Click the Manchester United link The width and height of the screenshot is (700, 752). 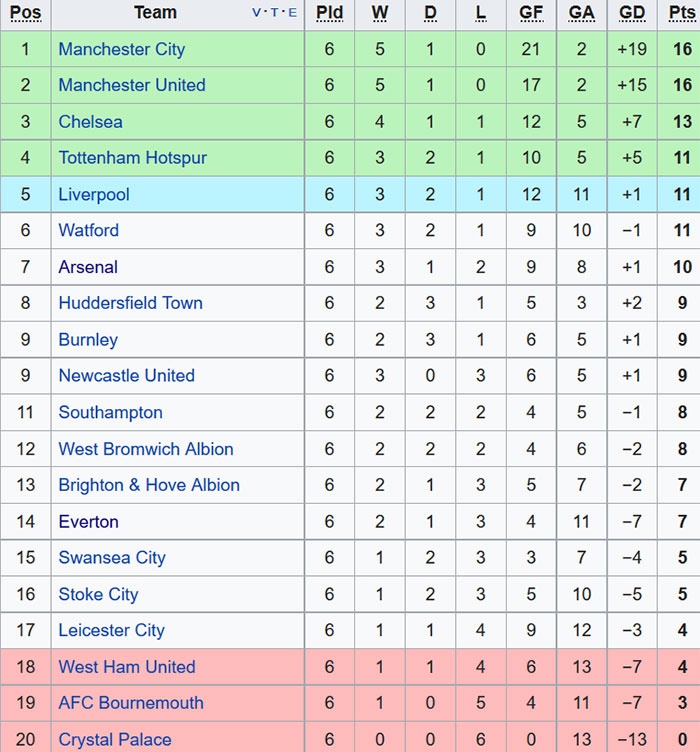point(132,85)
